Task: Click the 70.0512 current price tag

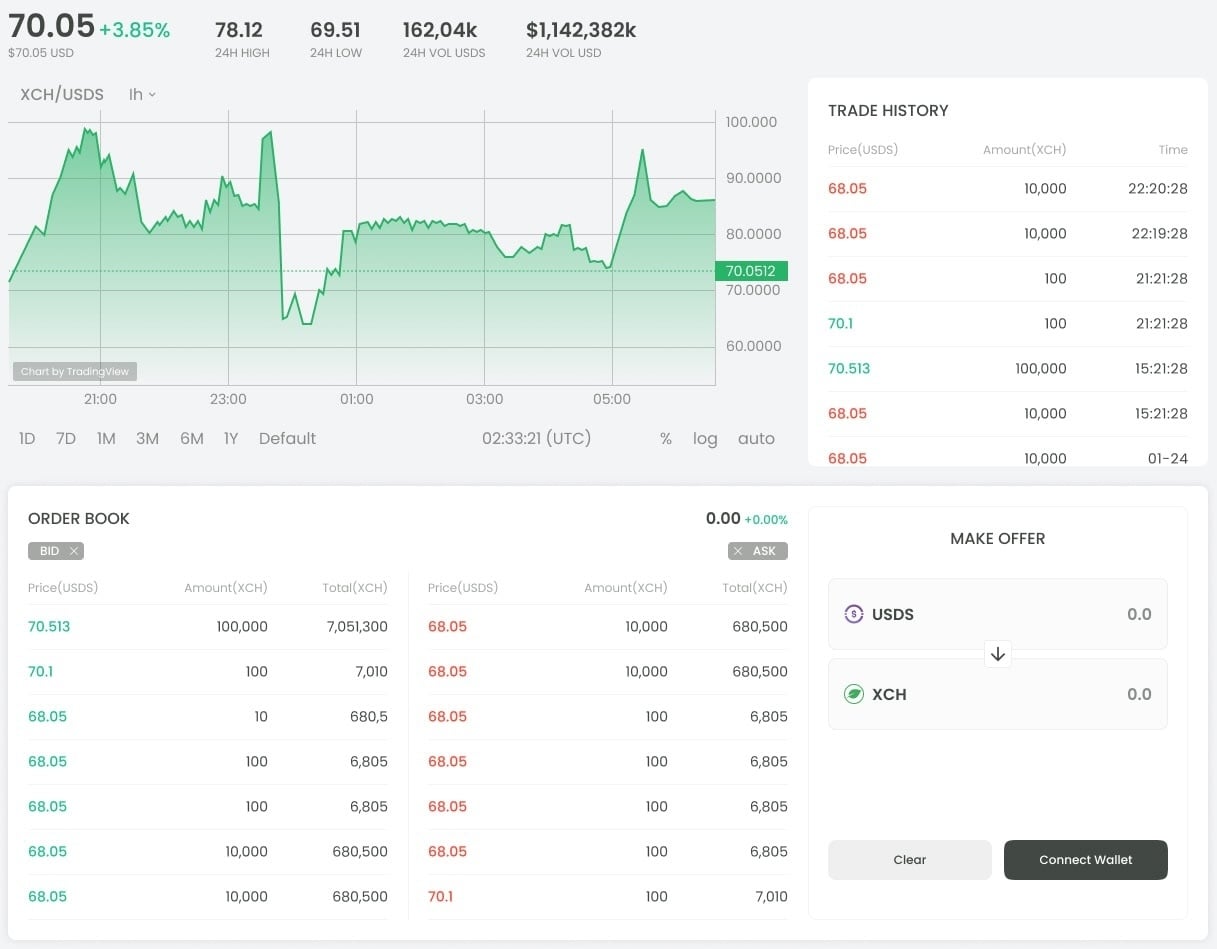Action: [751, 270]
